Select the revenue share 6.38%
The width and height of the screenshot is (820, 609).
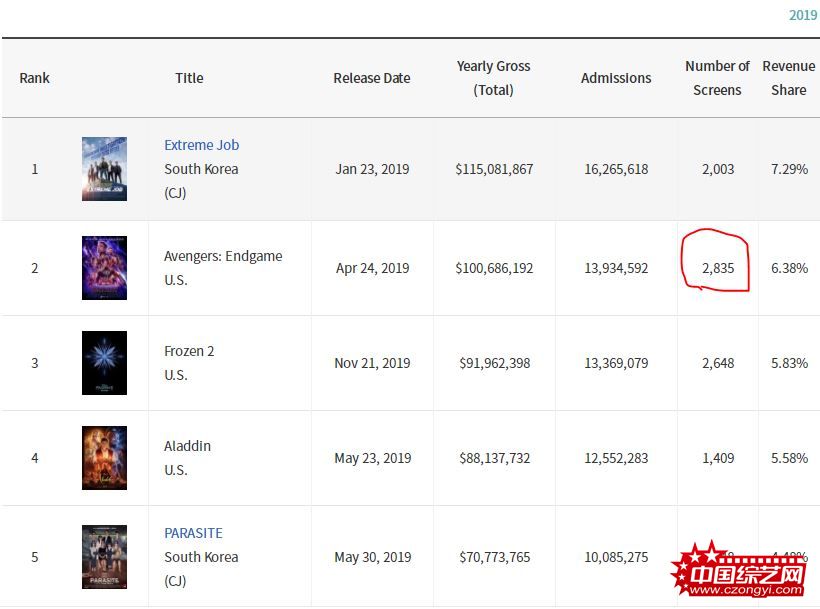click(x=789, y=268)
